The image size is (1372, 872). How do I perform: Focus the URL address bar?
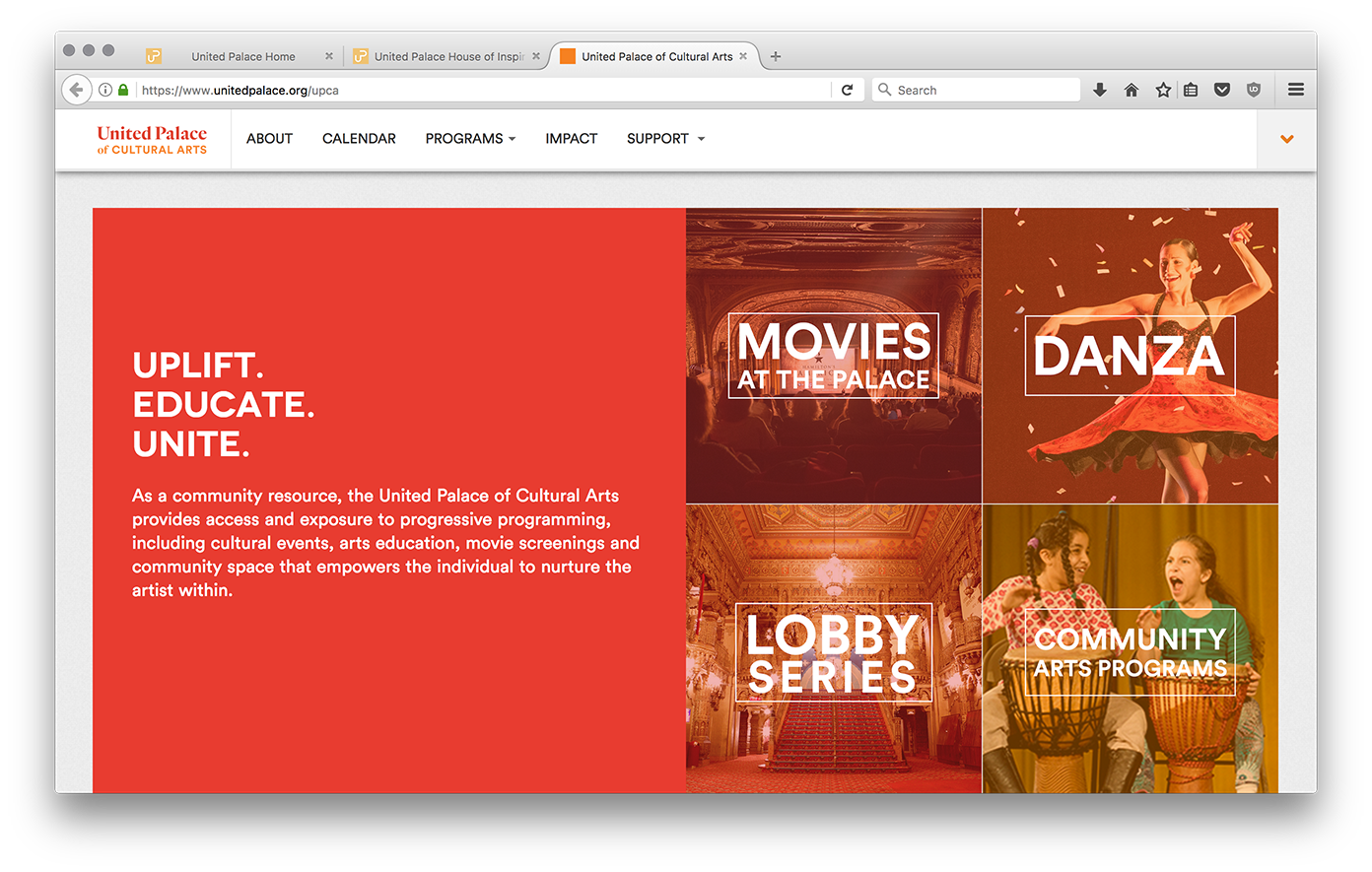(483, 90)
